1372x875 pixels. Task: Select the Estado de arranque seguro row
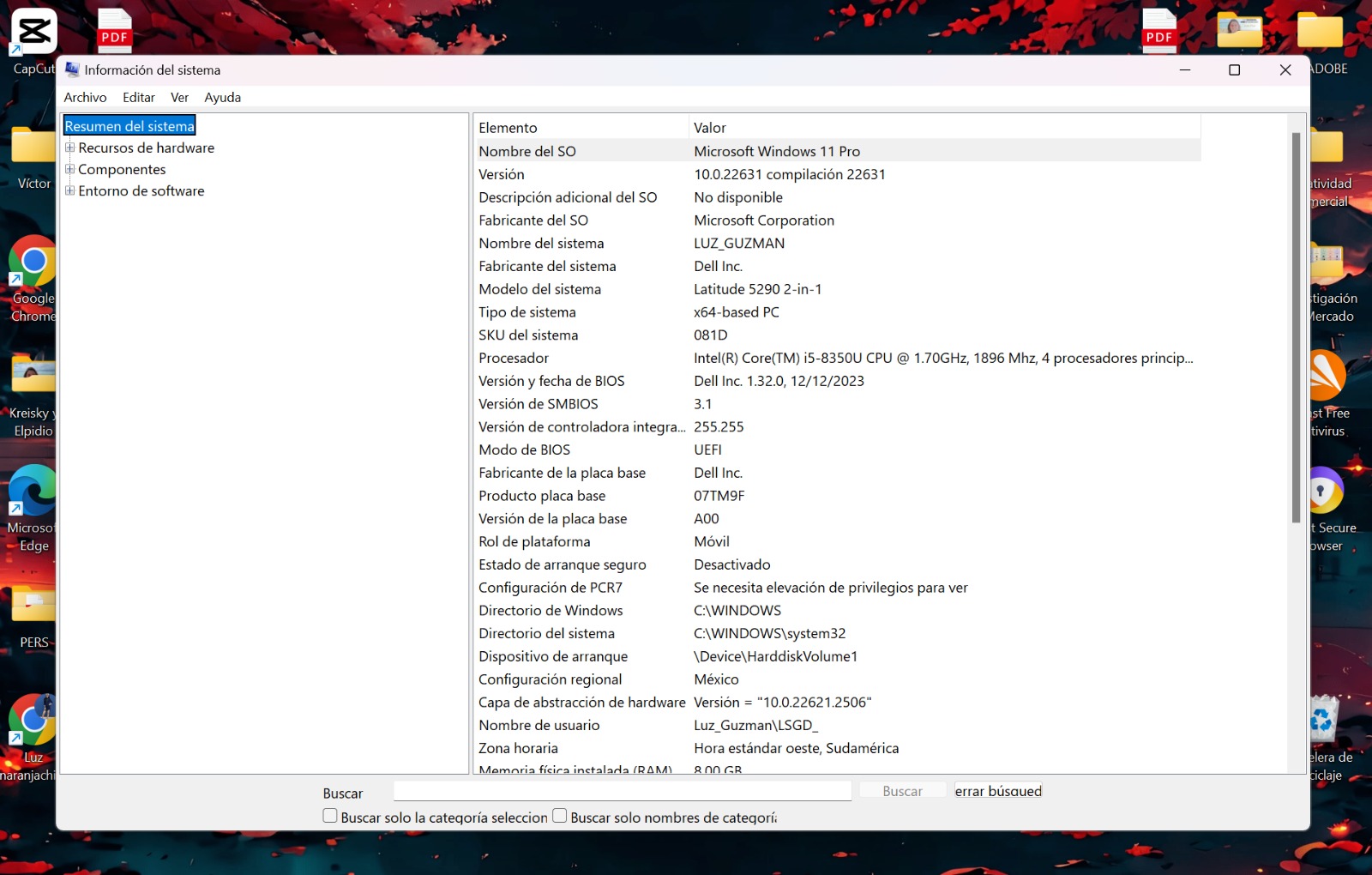[x=838, y=564]
